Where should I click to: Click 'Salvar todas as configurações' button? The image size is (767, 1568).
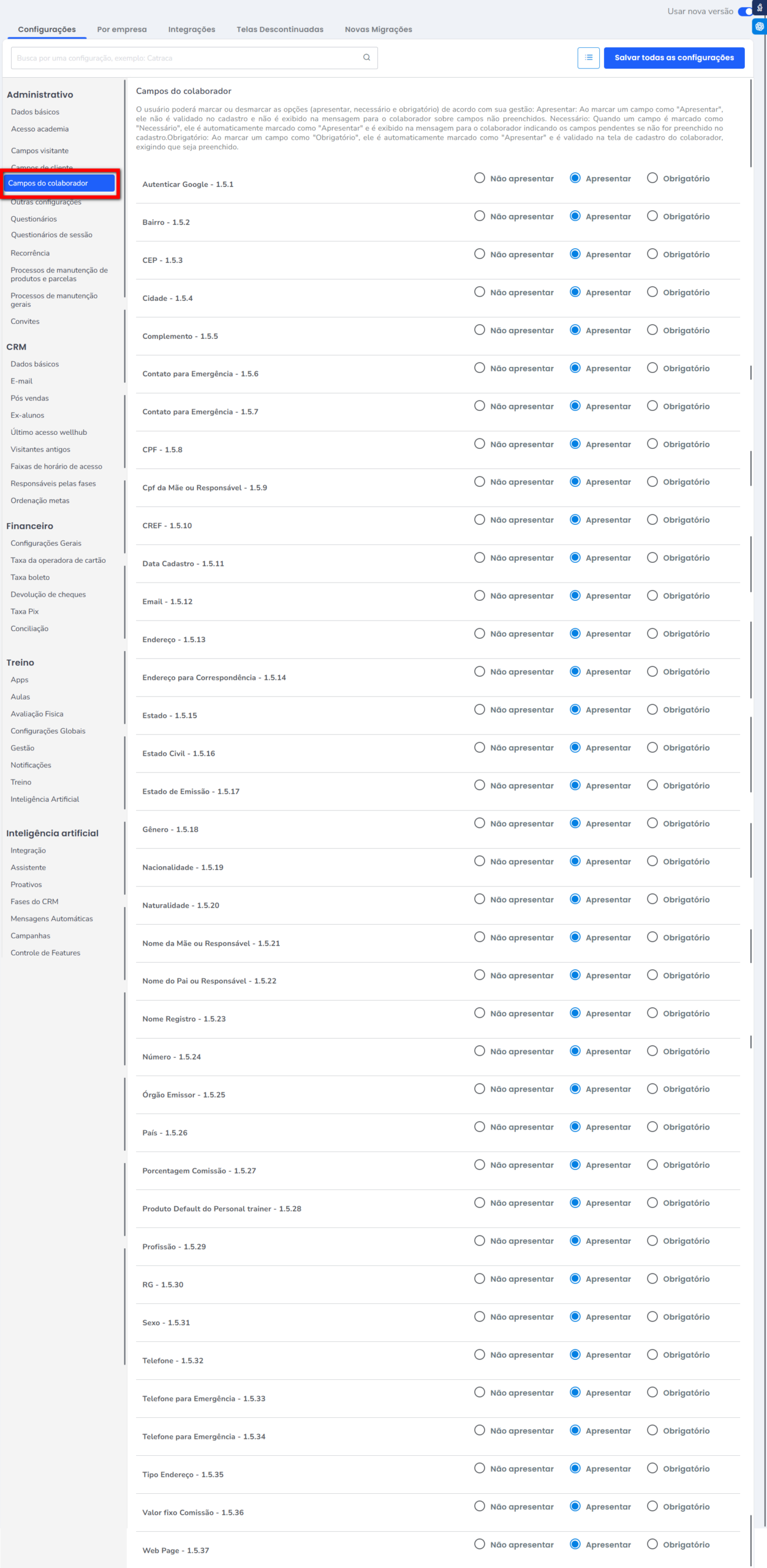[674, 58]
